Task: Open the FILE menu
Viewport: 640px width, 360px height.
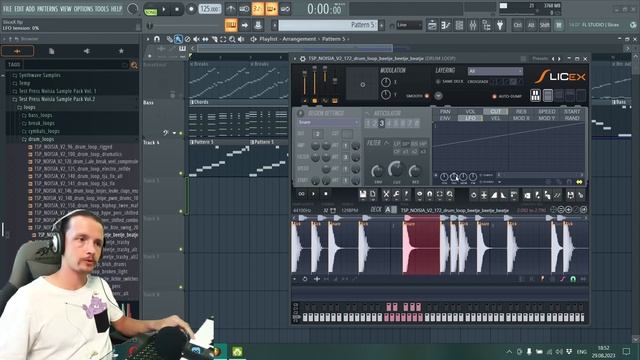Action: point(7,9)
